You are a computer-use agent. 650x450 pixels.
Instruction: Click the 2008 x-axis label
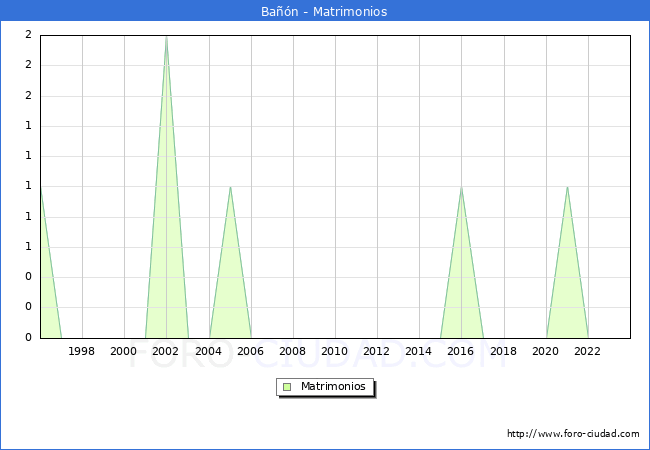[x=293, y=351]
